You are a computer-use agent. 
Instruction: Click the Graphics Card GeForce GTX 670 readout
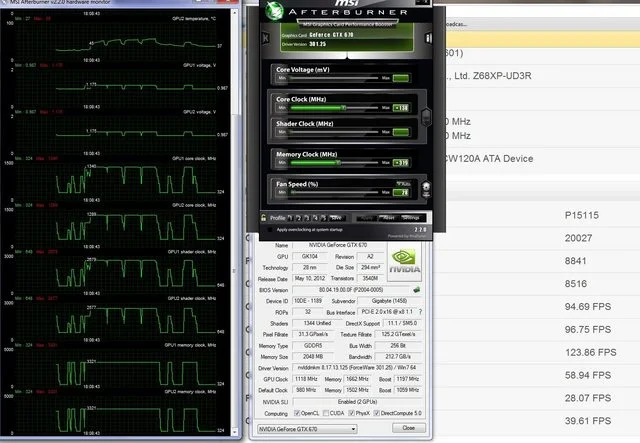coord(318,35)
